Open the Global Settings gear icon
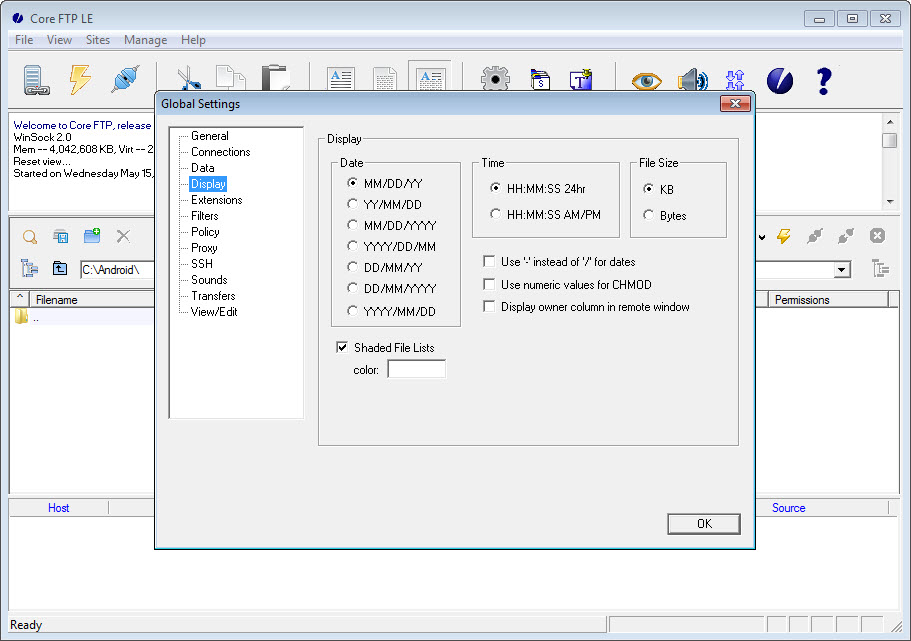 click(x=495, y=78)
